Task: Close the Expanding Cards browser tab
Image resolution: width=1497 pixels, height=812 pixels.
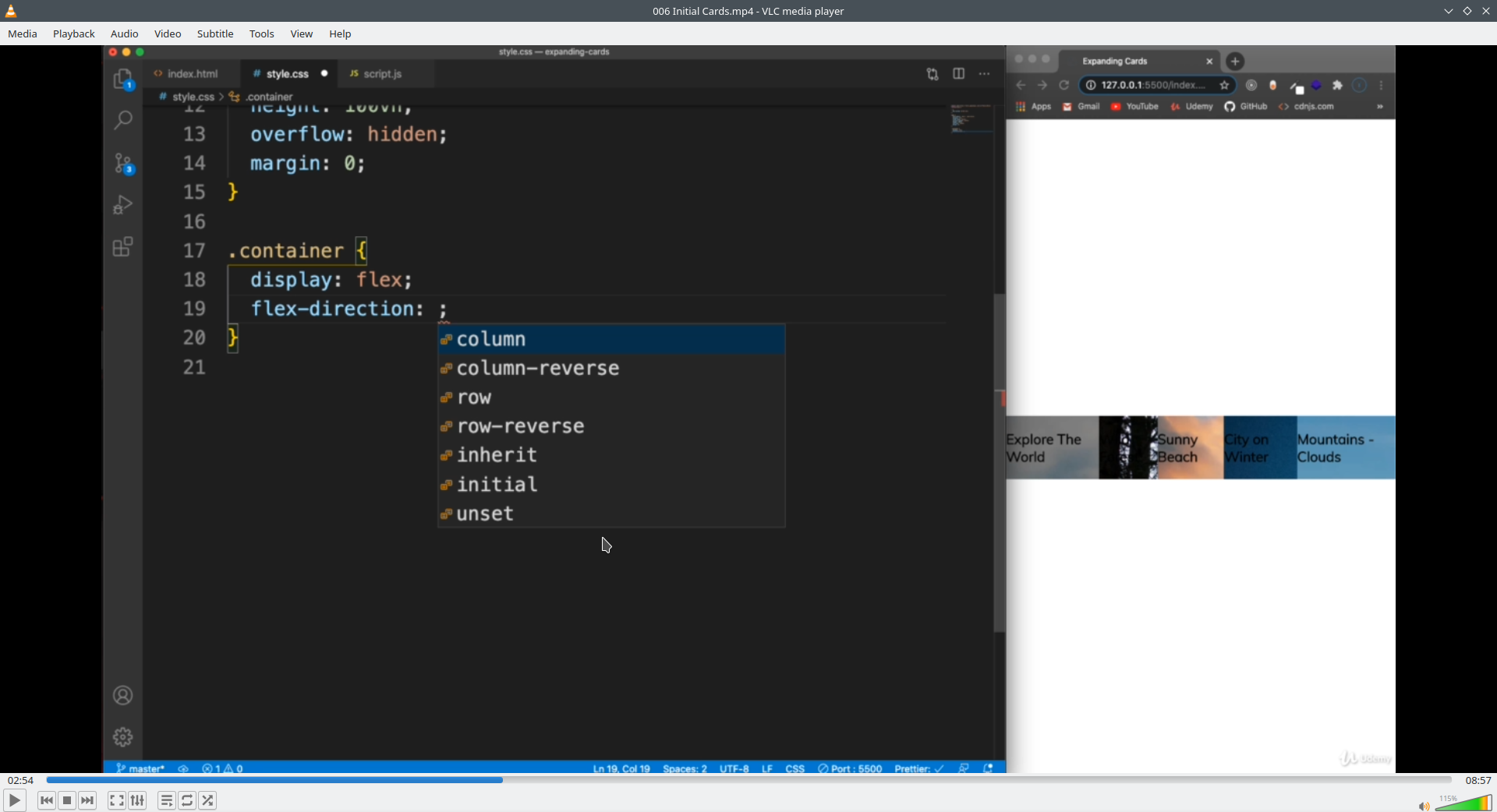Action: tap(1209, 61)
